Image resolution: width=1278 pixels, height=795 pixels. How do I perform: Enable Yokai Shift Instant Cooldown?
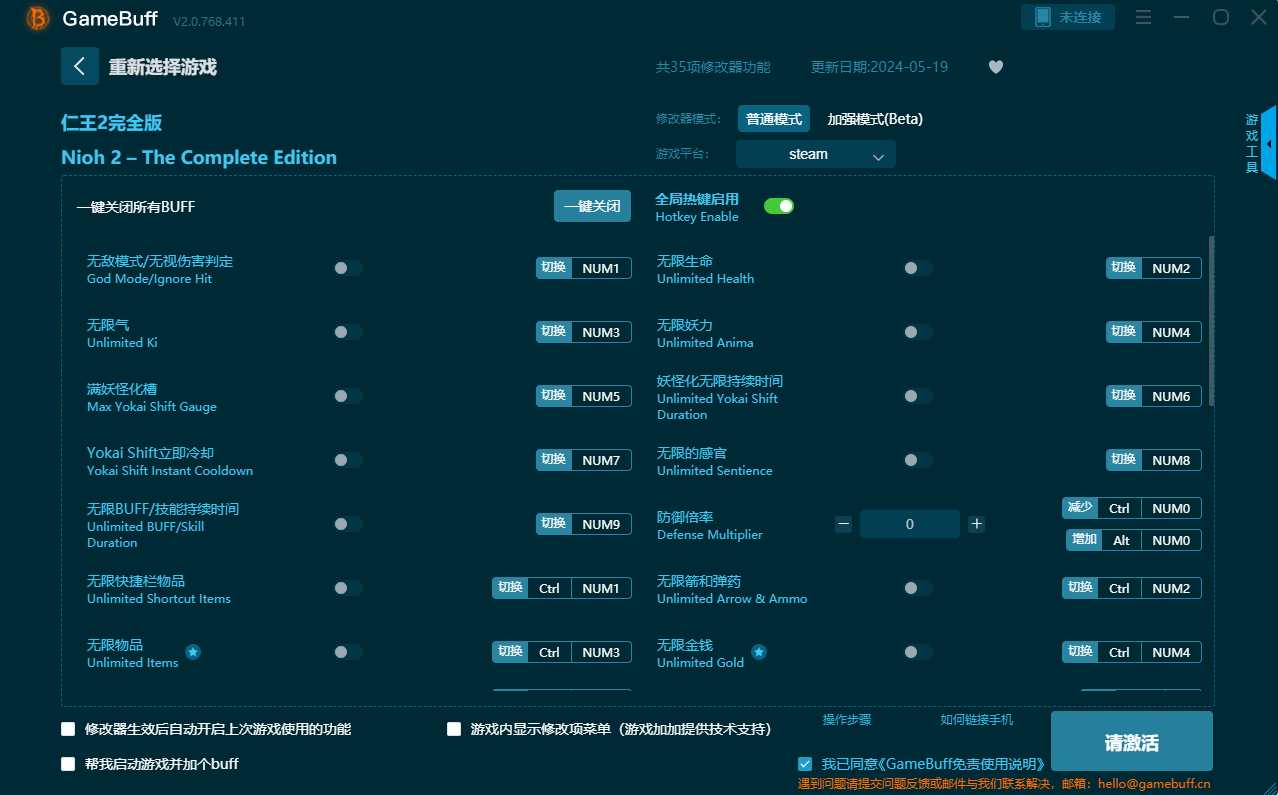348,460
